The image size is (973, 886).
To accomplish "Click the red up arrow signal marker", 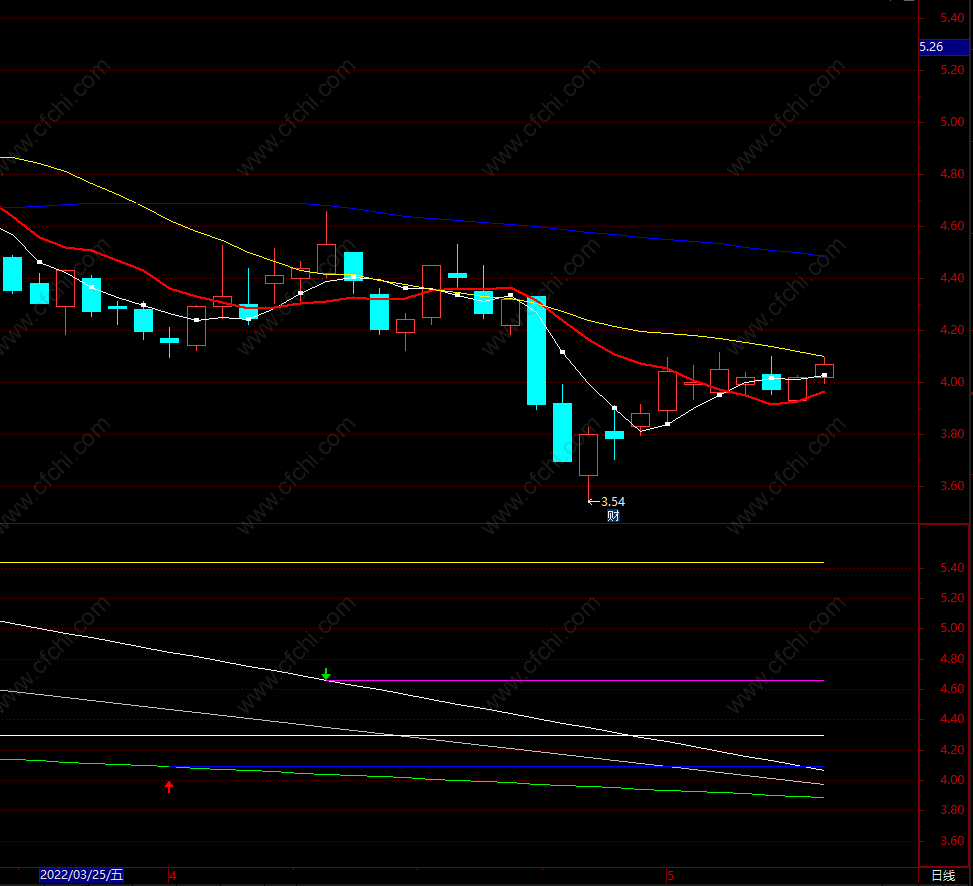I will click(169, 787).
